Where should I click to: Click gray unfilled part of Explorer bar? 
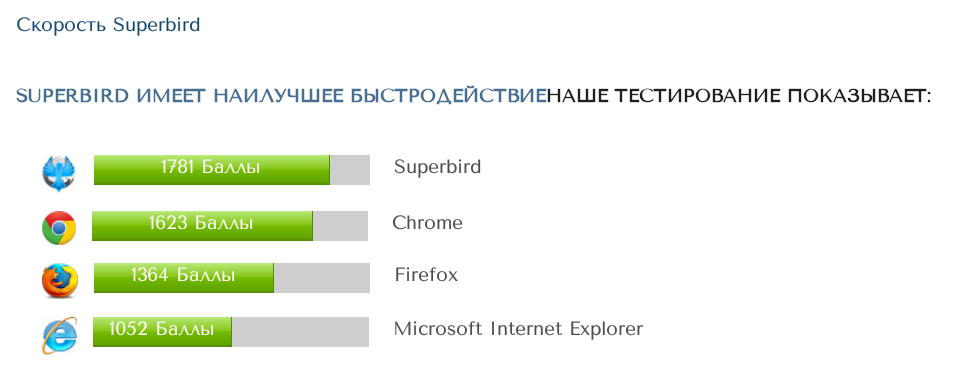pos(300,331)
